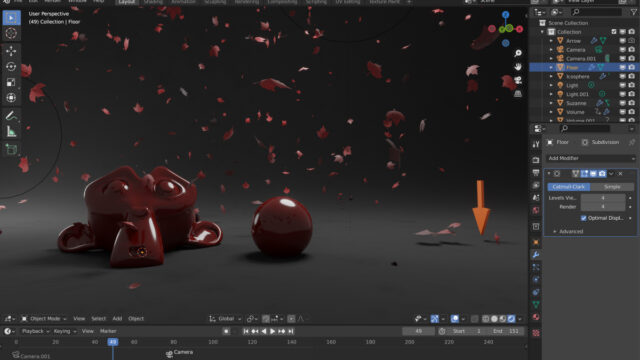This screenshot has height=360, width=640.
Task: Toggle render visibility for Light
Action: click(x=631, y=85)
